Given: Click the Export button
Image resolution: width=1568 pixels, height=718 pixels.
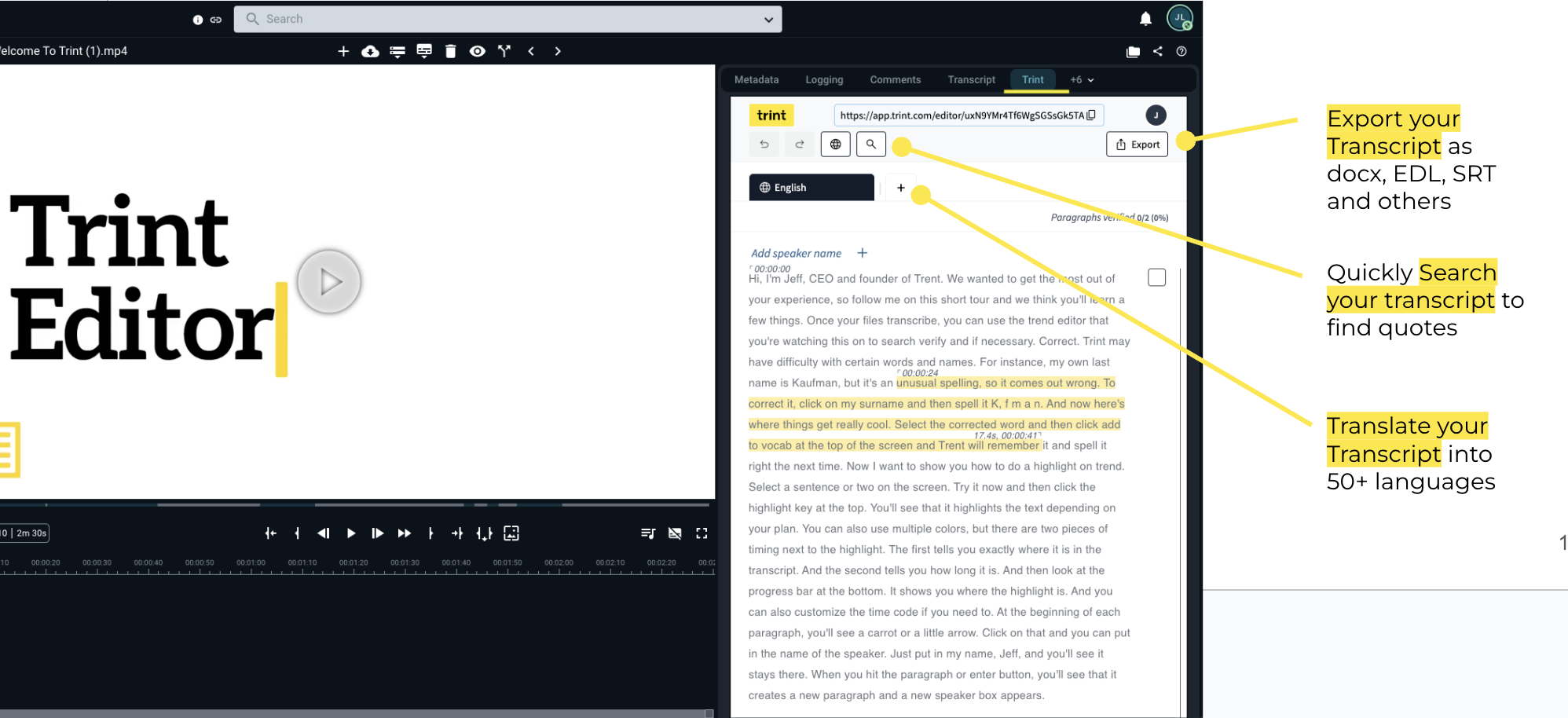Looking at the screenshot, I should (x=1138, y=145).
